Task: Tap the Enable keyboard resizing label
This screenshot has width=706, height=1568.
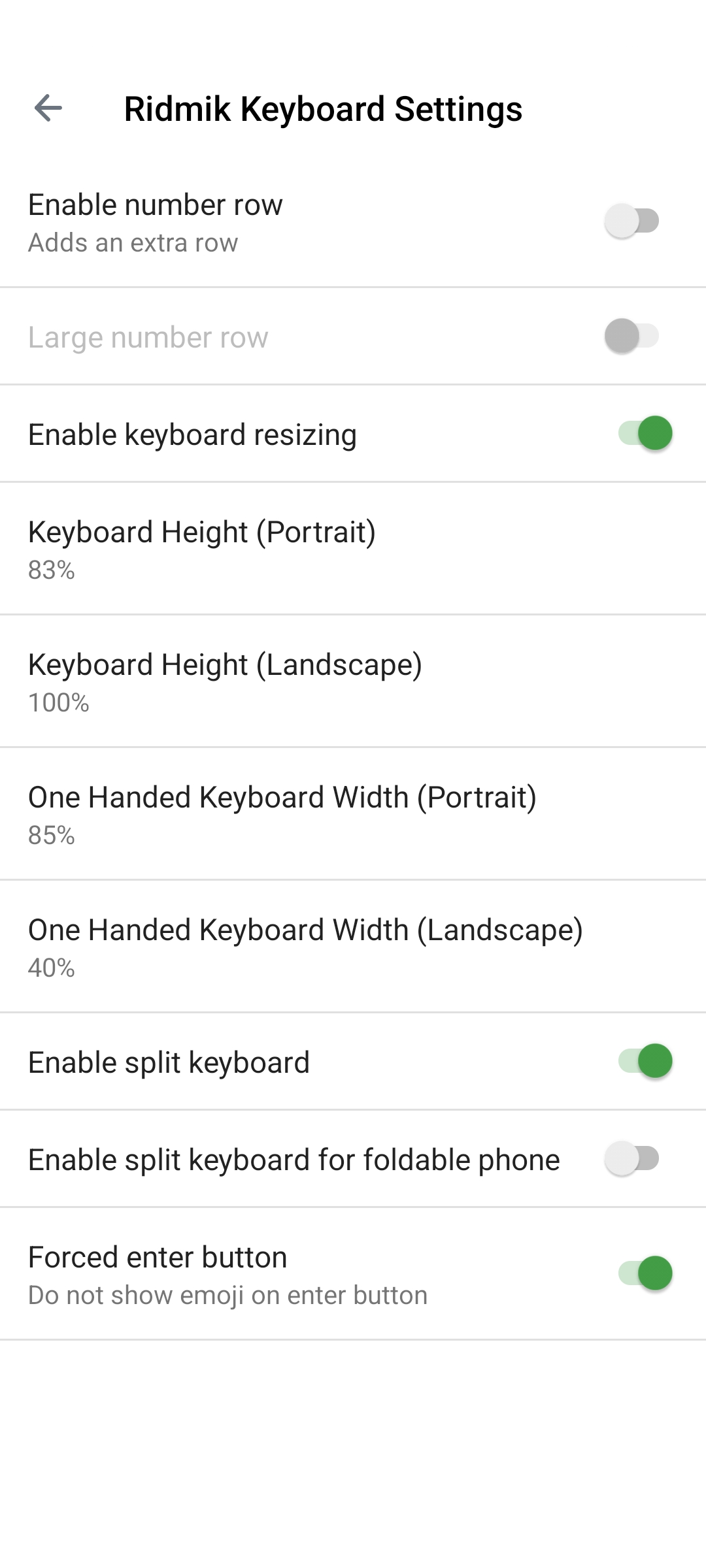Action: 192,435
